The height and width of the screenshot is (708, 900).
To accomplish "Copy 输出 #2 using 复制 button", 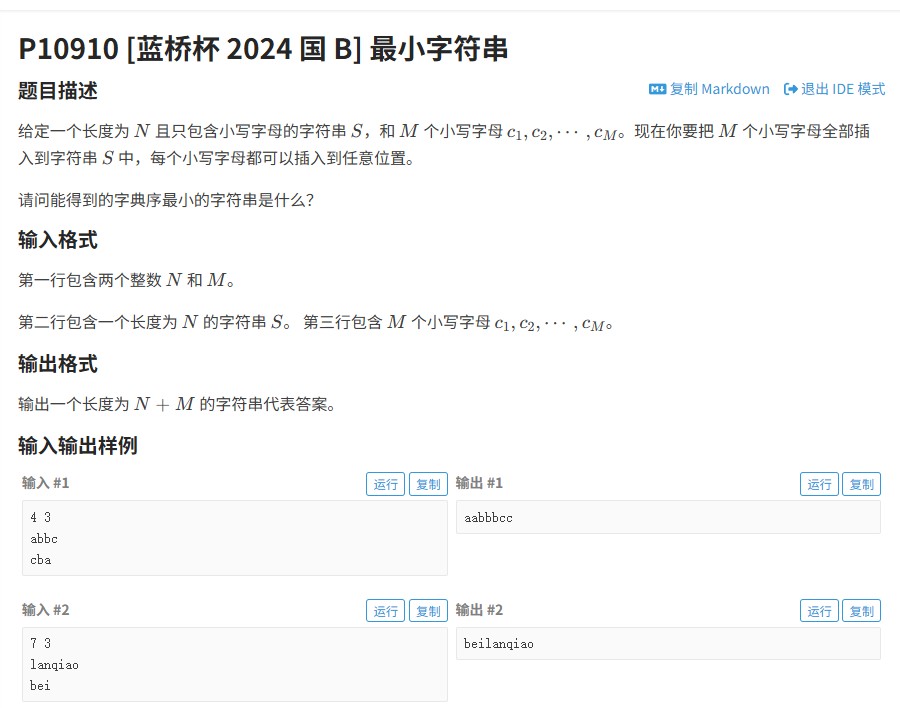I will pos(862,611).
